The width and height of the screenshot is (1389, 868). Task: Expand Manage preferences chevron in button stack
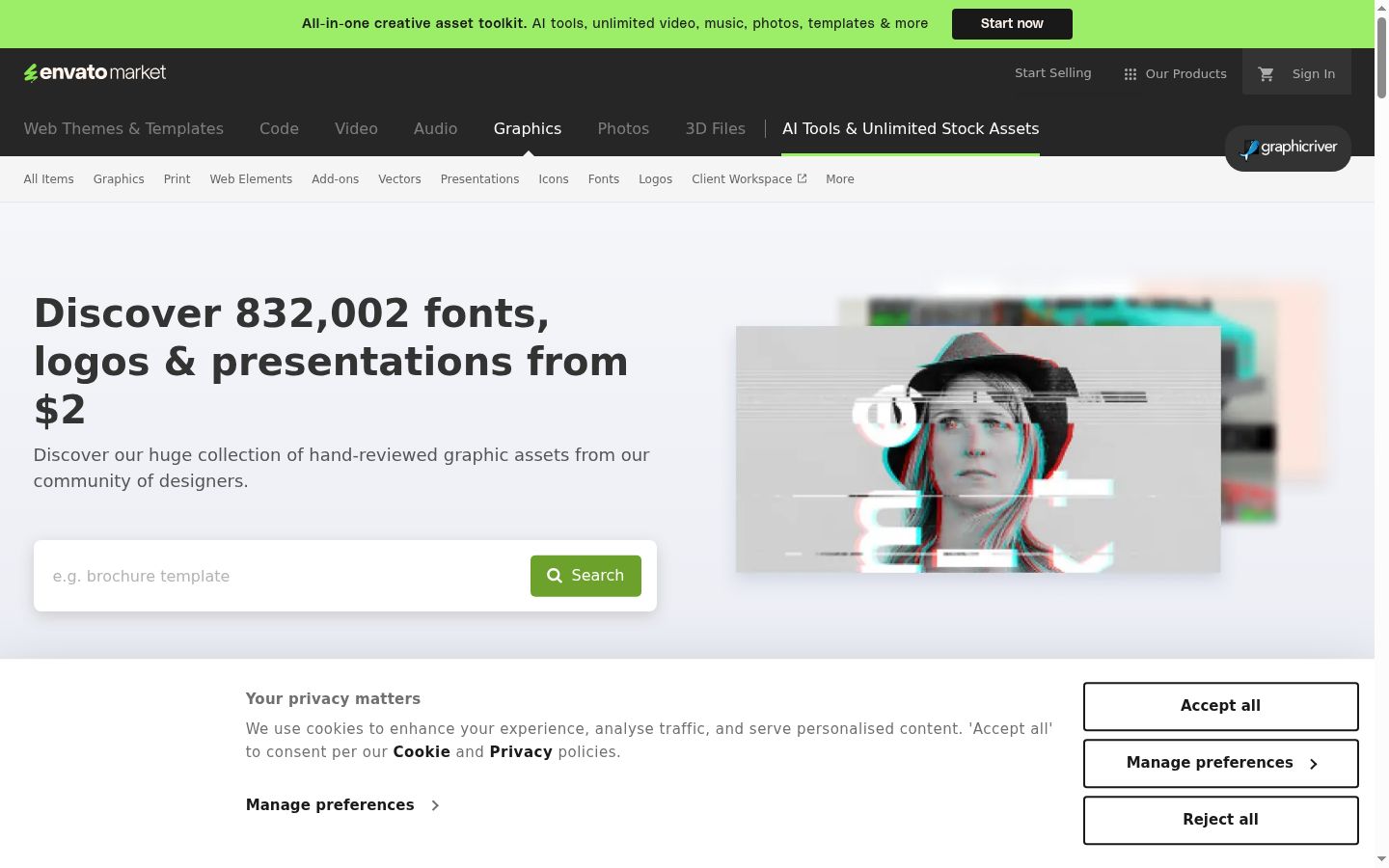[x=1313, y=763]
